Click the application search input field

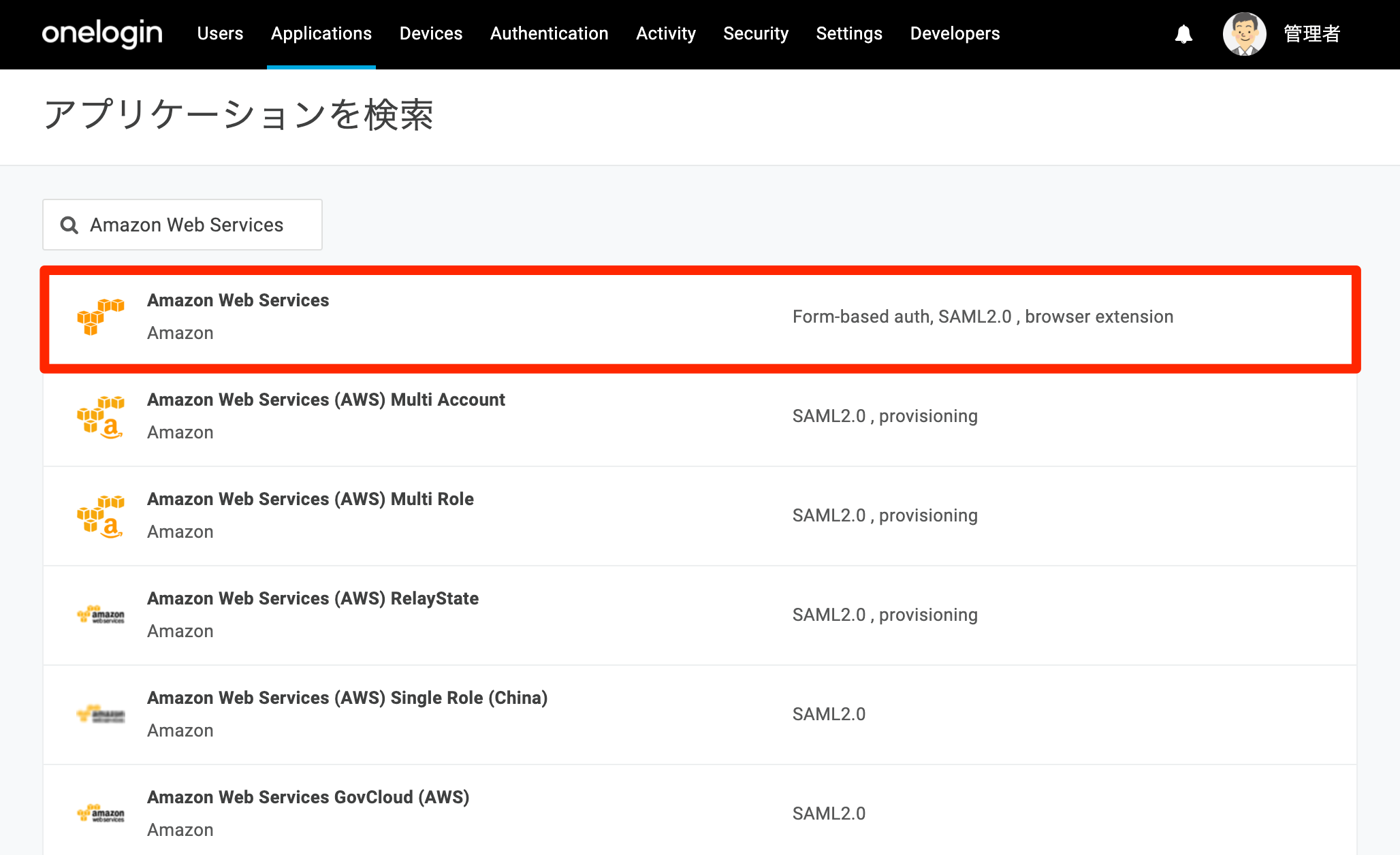(x=182, y=225)
